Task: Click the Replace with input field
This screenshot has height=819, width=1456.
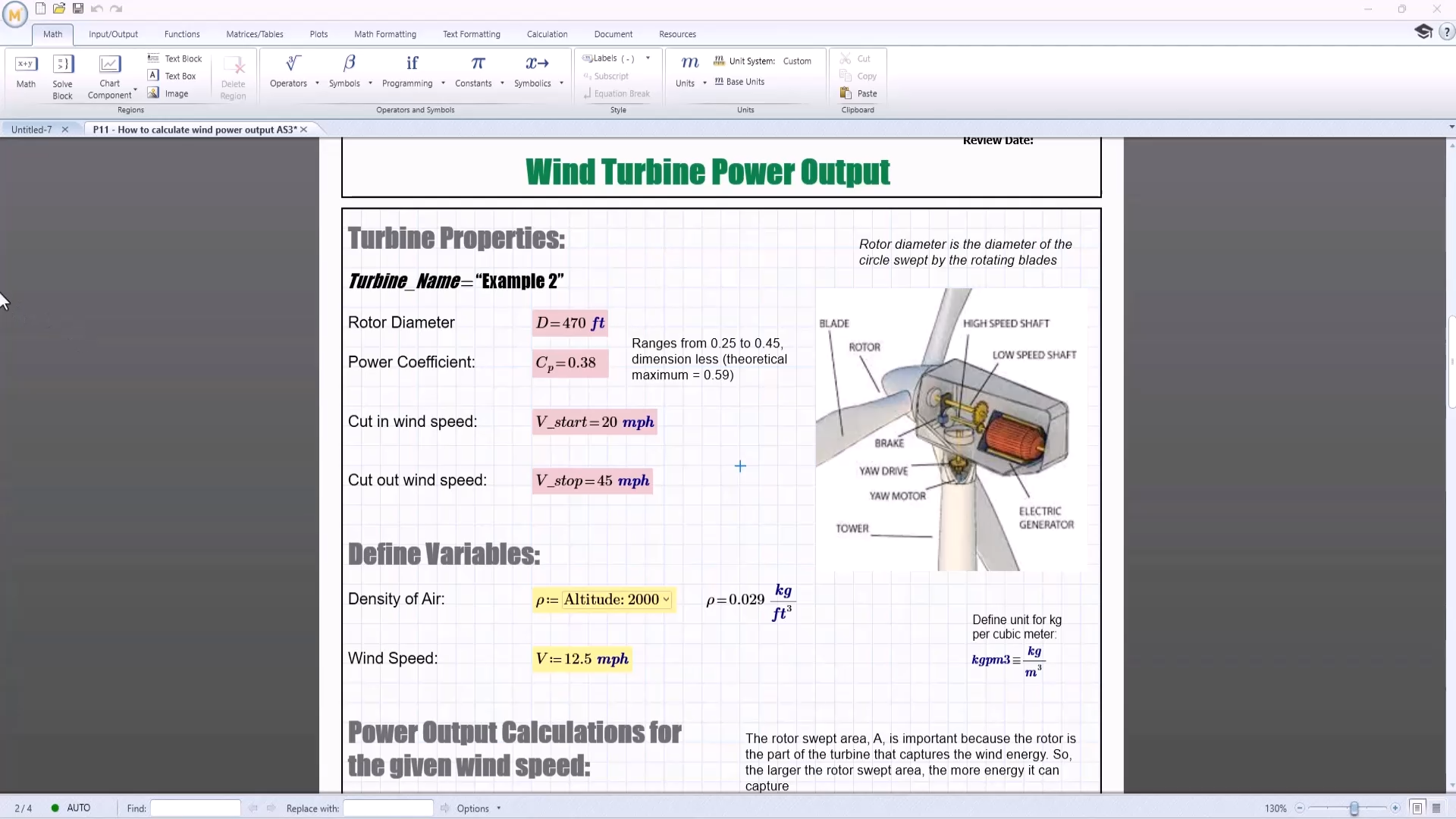Action: [x=388, y=808]
